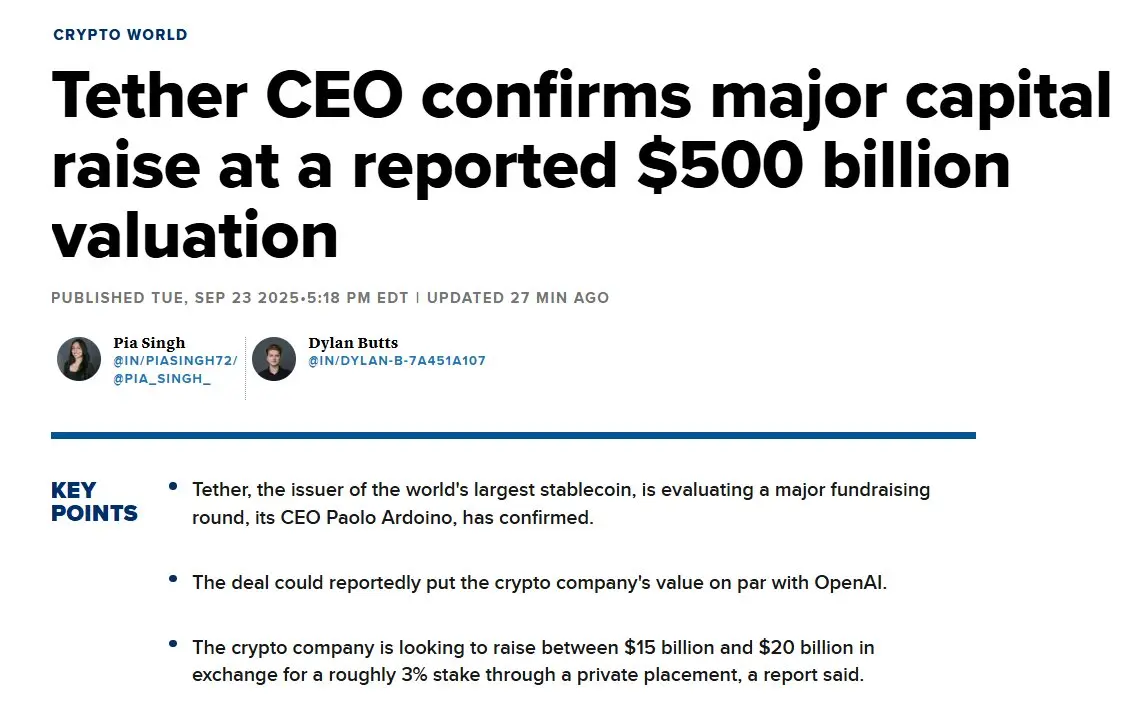Click the bullet dot before the $15 billion point
The image size is (1147, 708).
173,644
